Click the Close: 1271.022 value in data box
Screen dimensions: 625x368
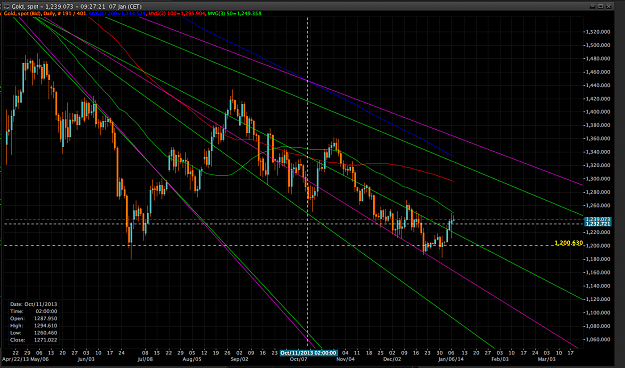pyautogui.click(x=45, y=340)
